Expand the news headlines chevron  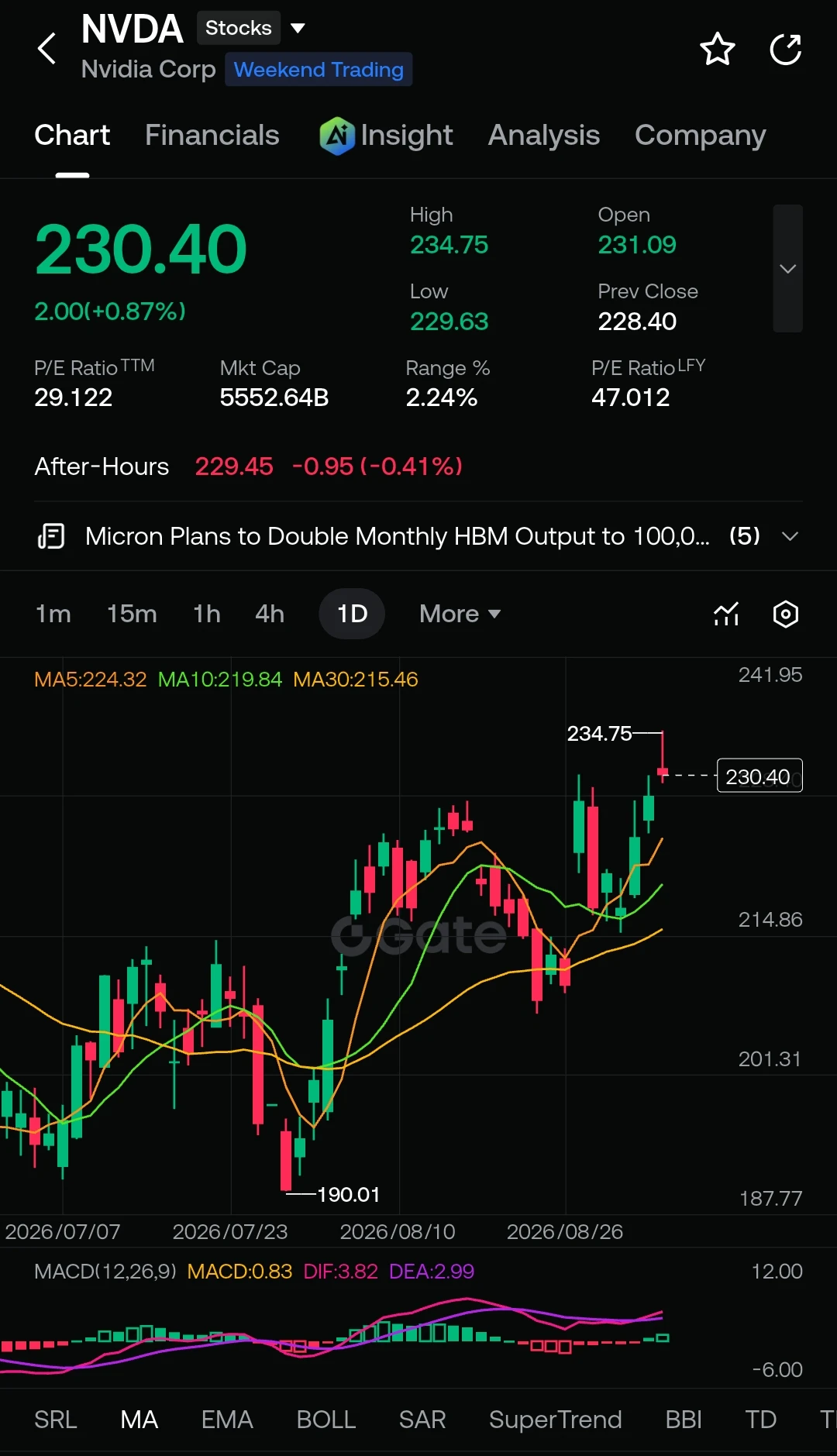pos(790,536)
